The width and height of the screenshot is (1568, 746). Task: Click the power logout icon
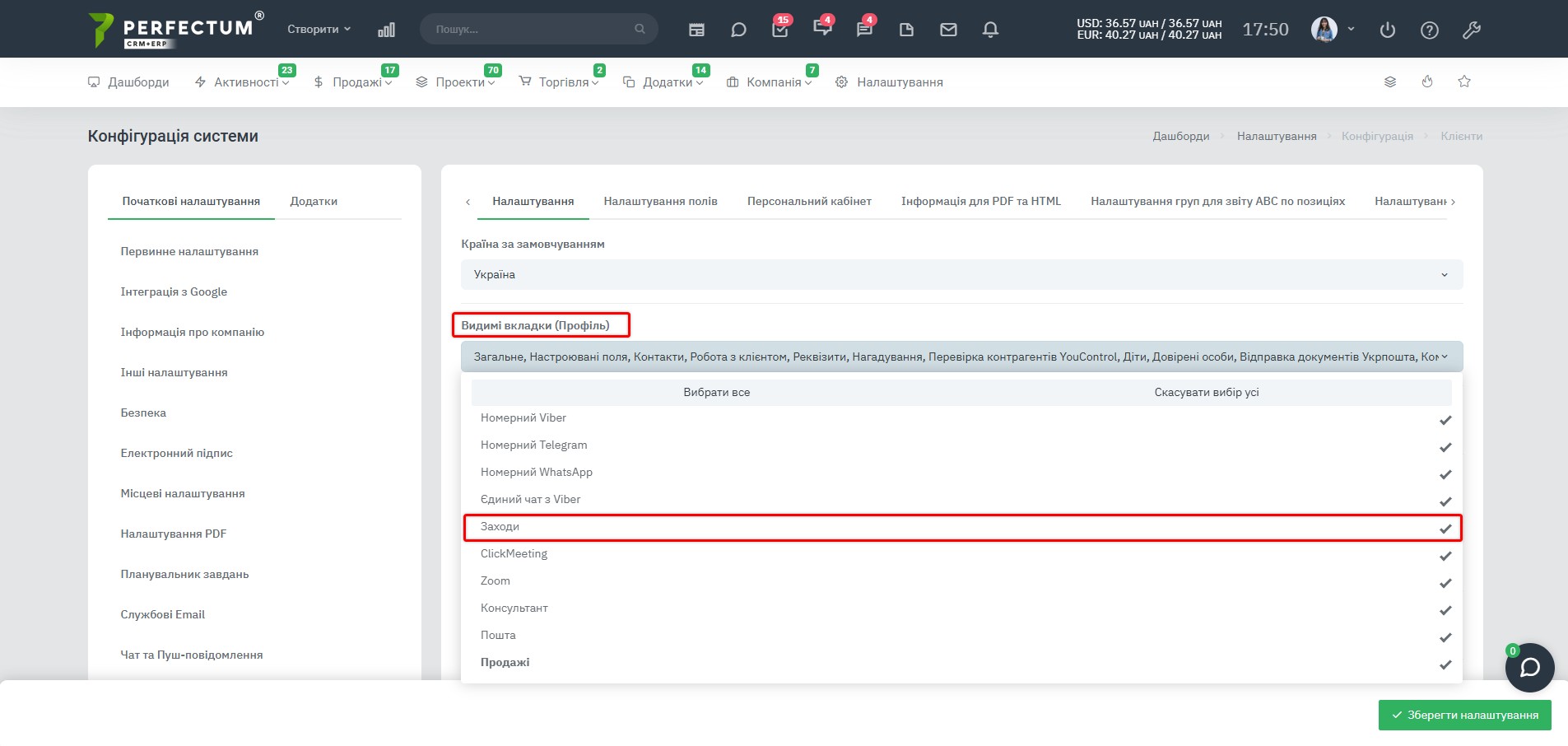(1388, 30)
